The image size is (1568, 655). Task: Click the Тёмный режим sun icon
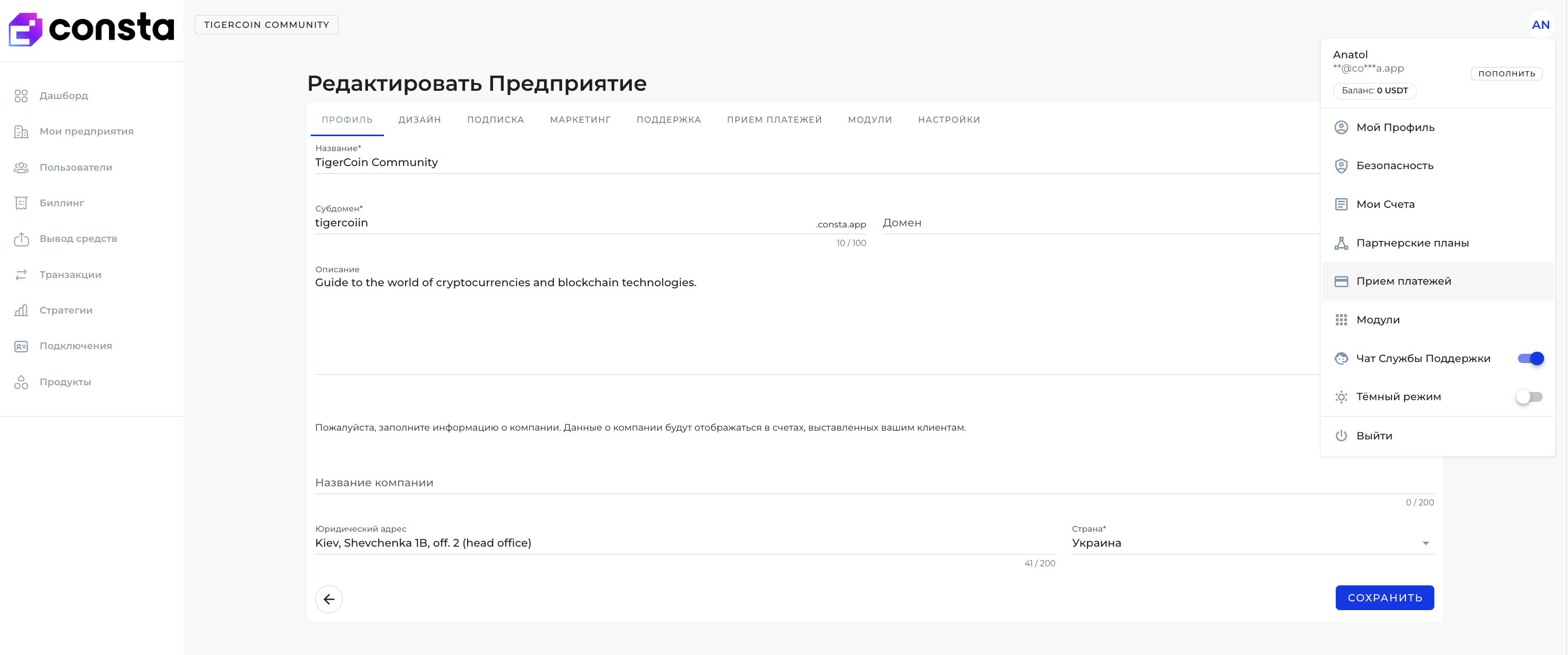[1341, 397]
